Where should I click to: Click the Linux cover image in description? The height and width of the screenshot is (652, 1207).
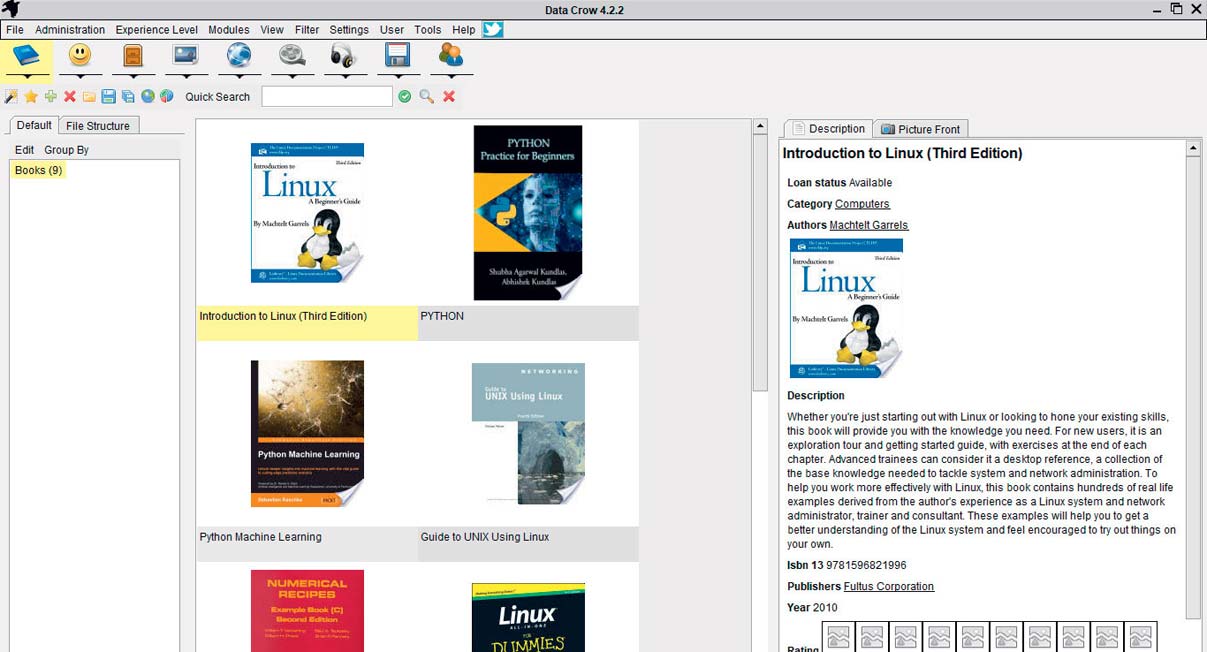click(x=846, y=308)
